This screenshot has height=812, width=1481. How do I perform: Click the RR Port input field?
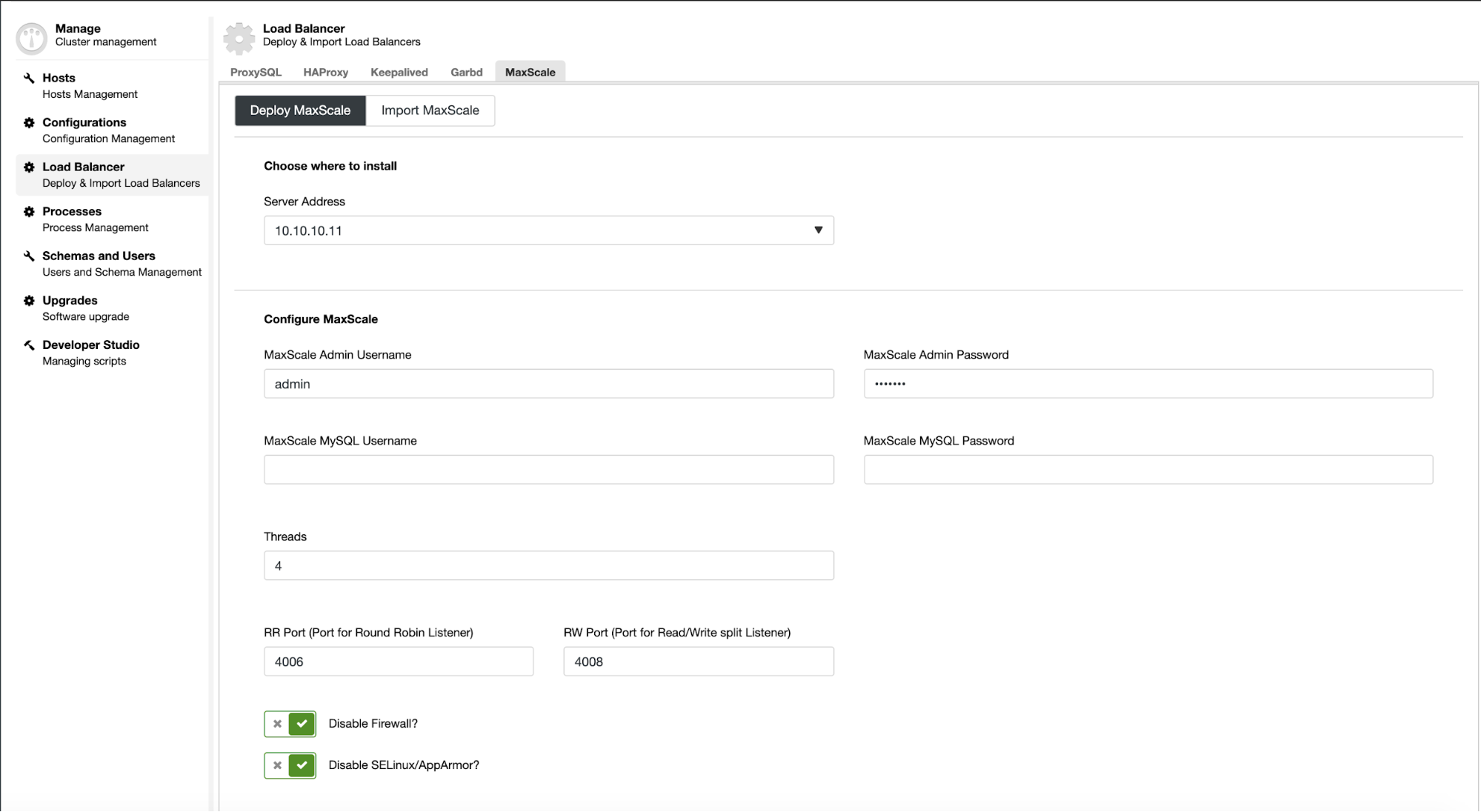click(399, 662)
